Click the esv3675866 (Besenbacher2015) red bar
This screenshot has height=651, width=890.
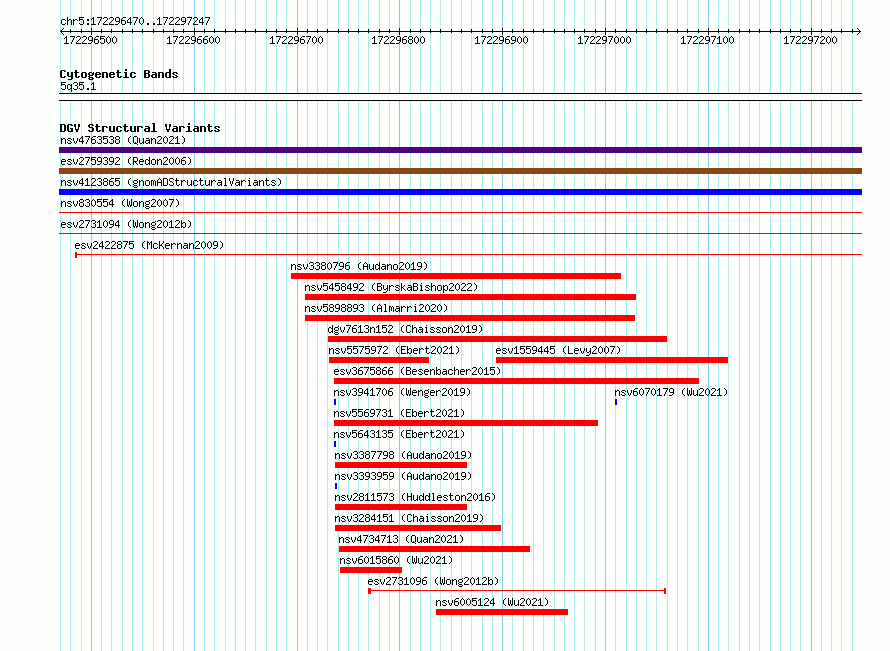click(516, 381)
